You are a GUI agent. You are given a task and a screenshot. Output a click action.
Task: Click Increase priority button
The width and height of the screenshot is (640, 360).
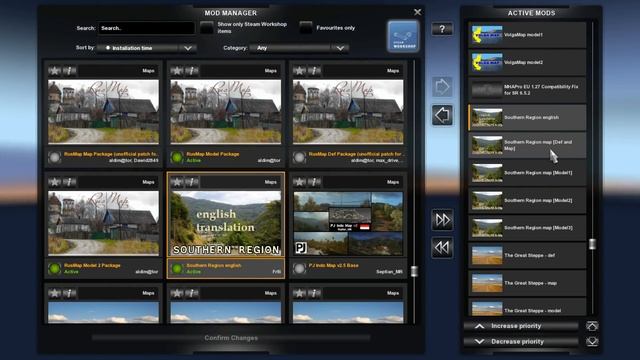[521, 326]
